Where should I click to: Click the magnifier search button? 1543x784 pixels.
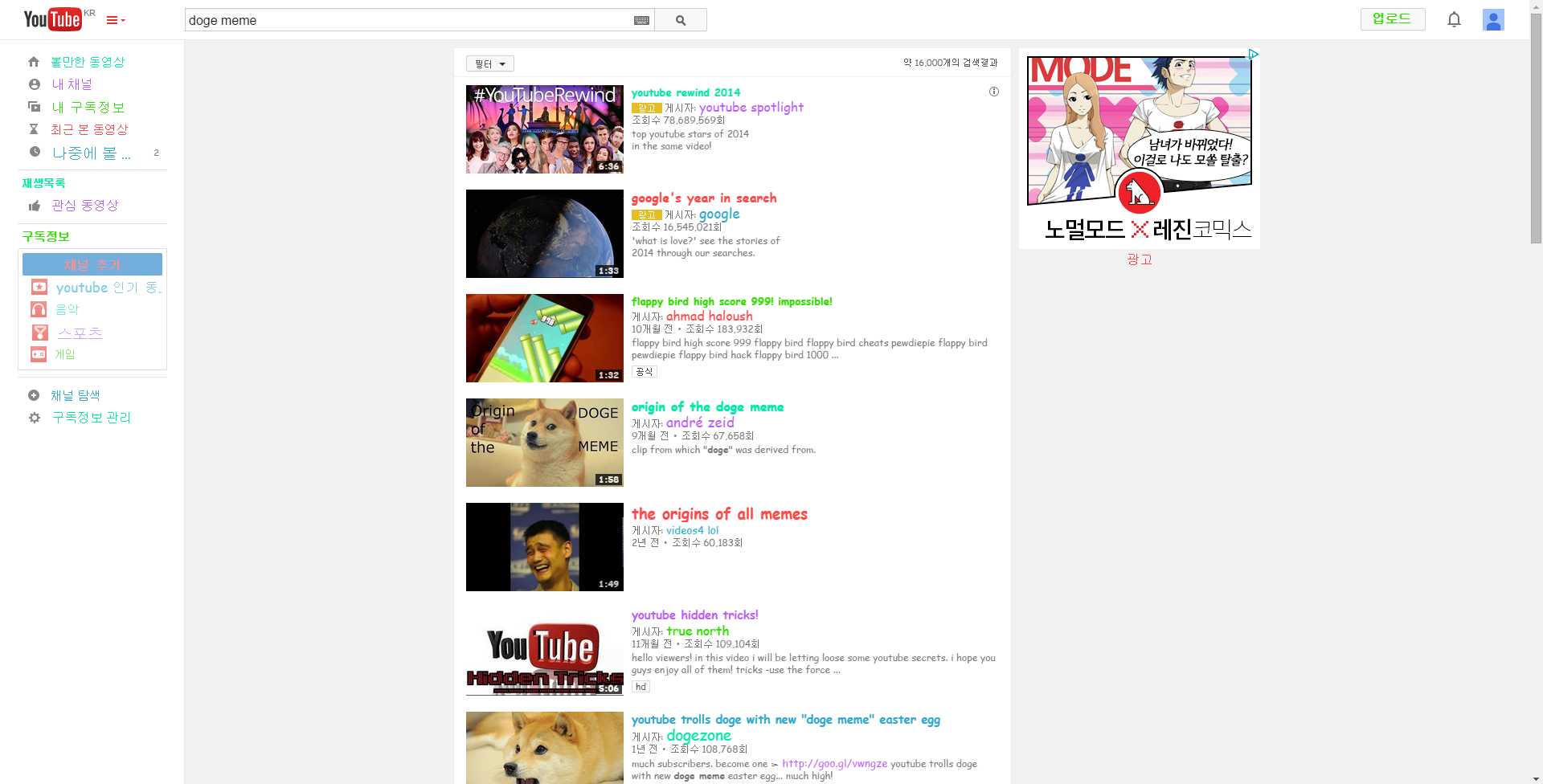[681, 20]
